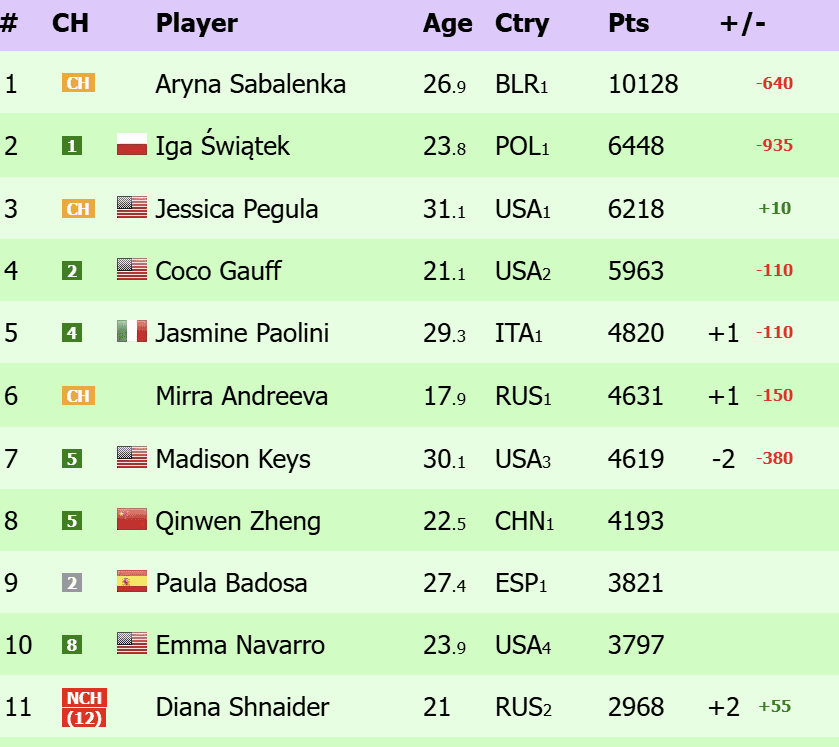Image resolution: width=839 pixels, height=747 pixels.
Task: Click the green career-high badge 8 for Emma Navarro
Action: coord(71,645)
